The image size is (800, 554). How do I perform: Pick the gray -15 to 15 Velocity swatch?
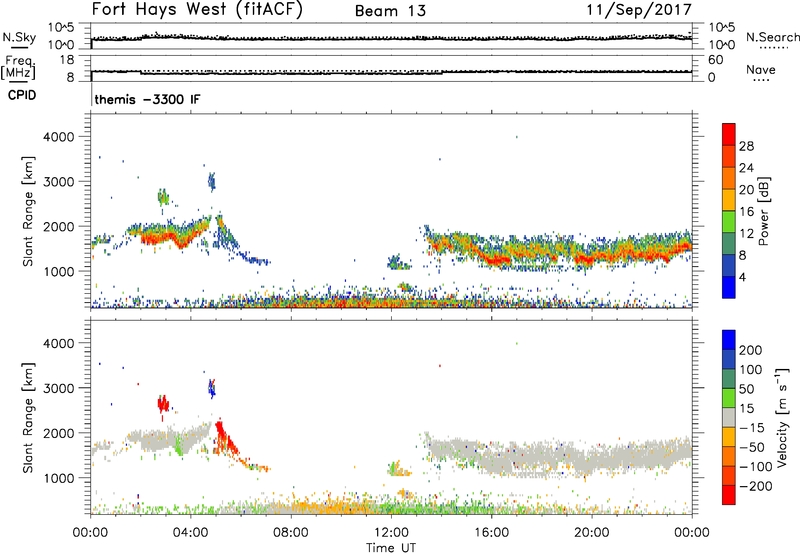tap(729, 417)
